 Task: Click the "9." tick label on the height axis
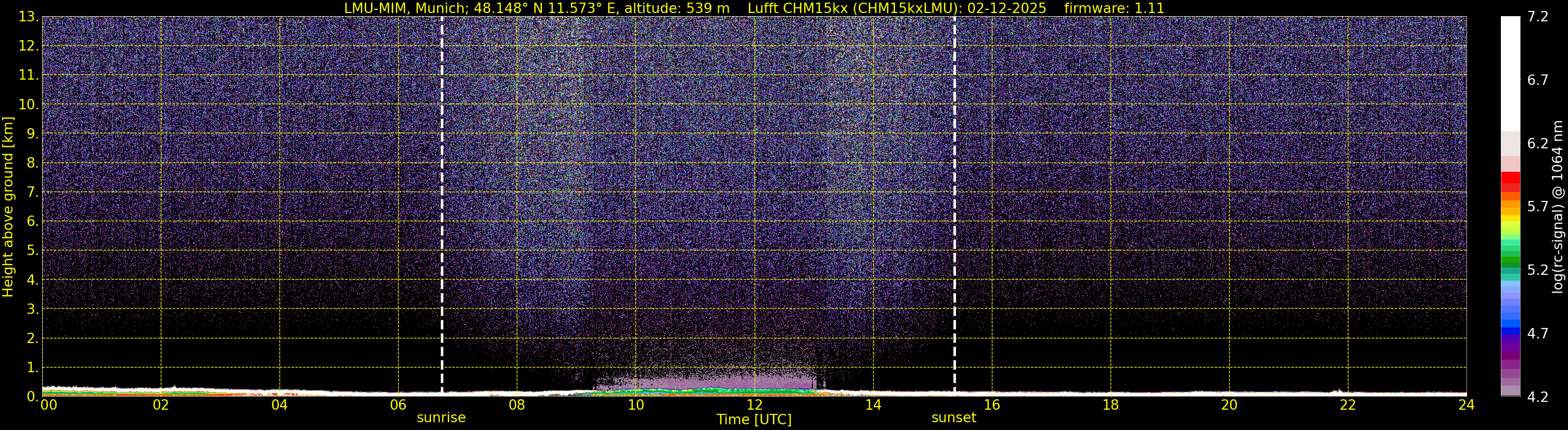[x=32, y=133]
